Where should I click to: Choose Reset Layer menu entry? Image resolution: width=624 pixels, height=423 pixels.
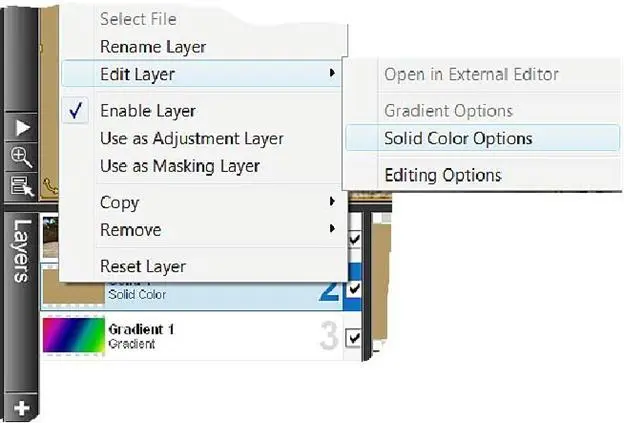pyautogui.click(x=142, y=266)
